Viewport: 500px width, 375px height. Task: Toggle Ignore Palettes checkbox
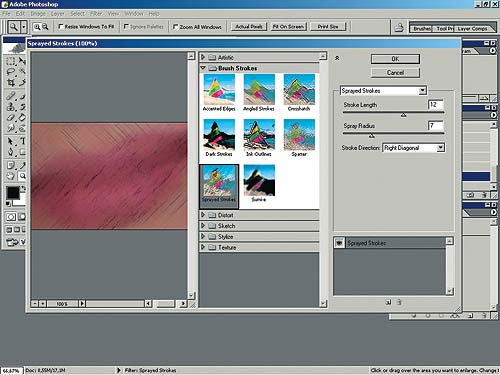[x=126, y=26]
